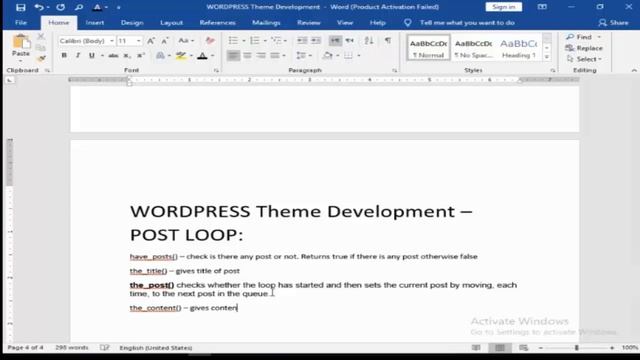Switch to the Insert tab
Image resolution: width=640 pixels, height=360 pixels.
click(x=95, y=23)
